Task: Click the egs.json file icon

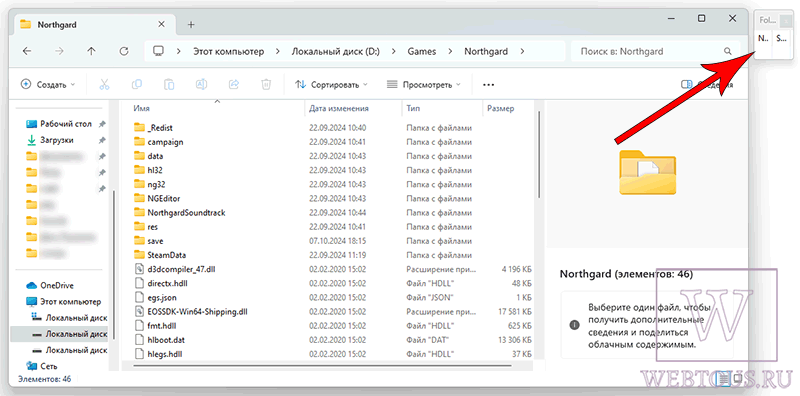Action: tap(139, 297)
